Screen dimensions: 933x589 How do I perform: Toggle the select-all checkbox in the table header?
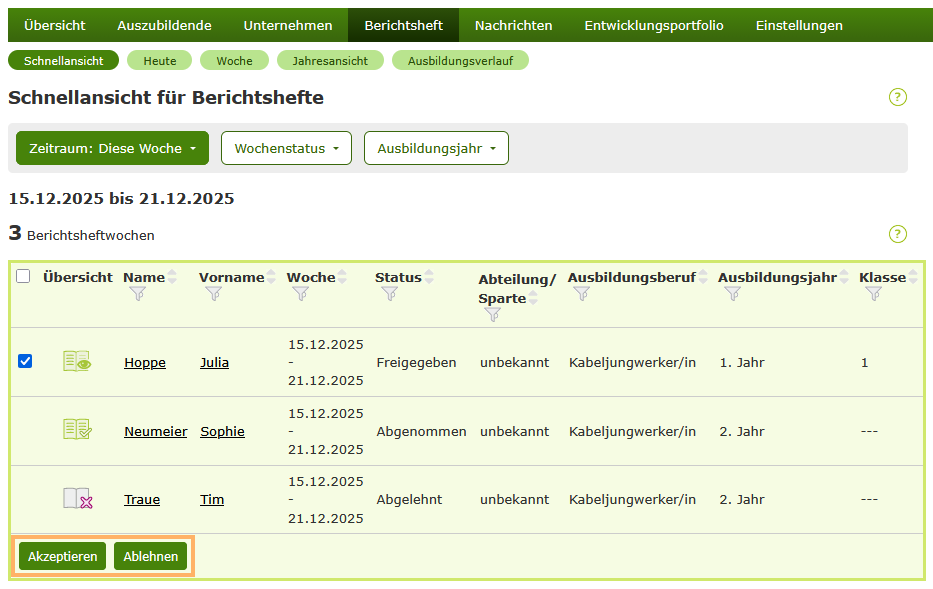pyautogui.click(x=25, y=277)
